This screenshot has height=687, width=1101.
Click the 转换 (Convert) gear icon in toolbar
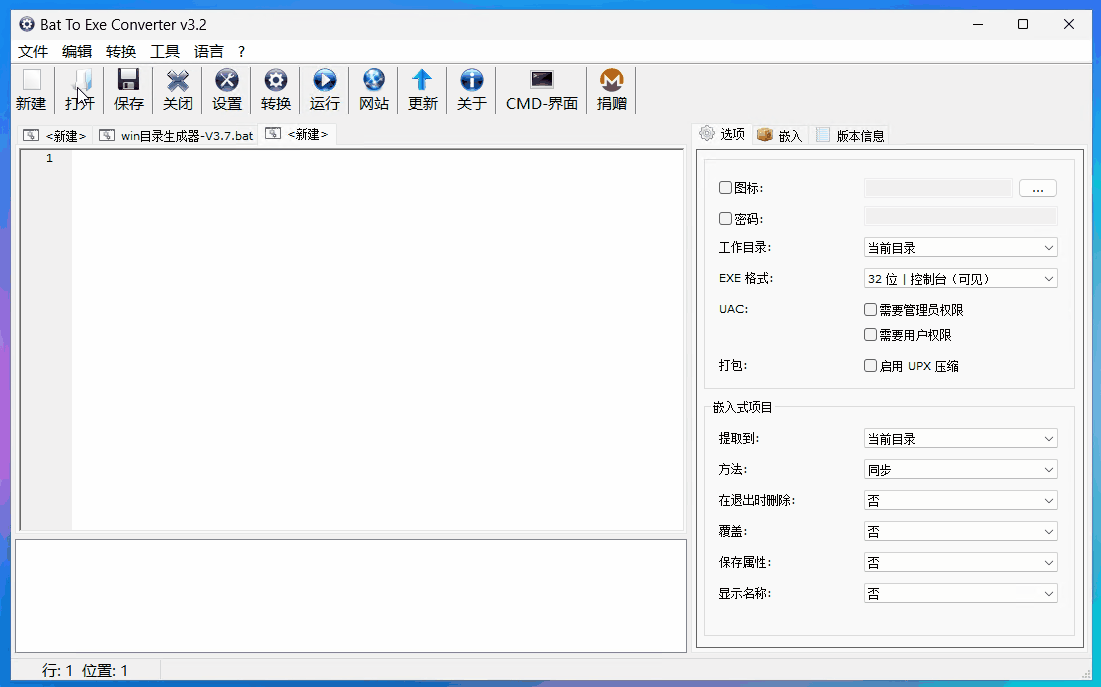click(x=275, y=81)
